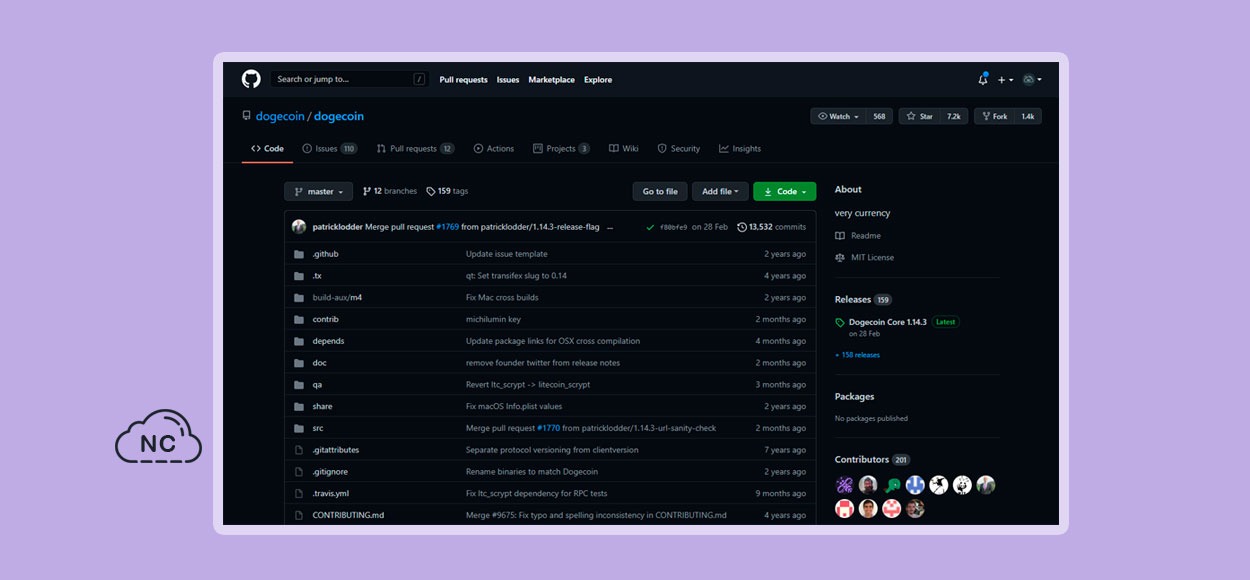
Task: Open the Wiki tab
Action: point(624,149)
